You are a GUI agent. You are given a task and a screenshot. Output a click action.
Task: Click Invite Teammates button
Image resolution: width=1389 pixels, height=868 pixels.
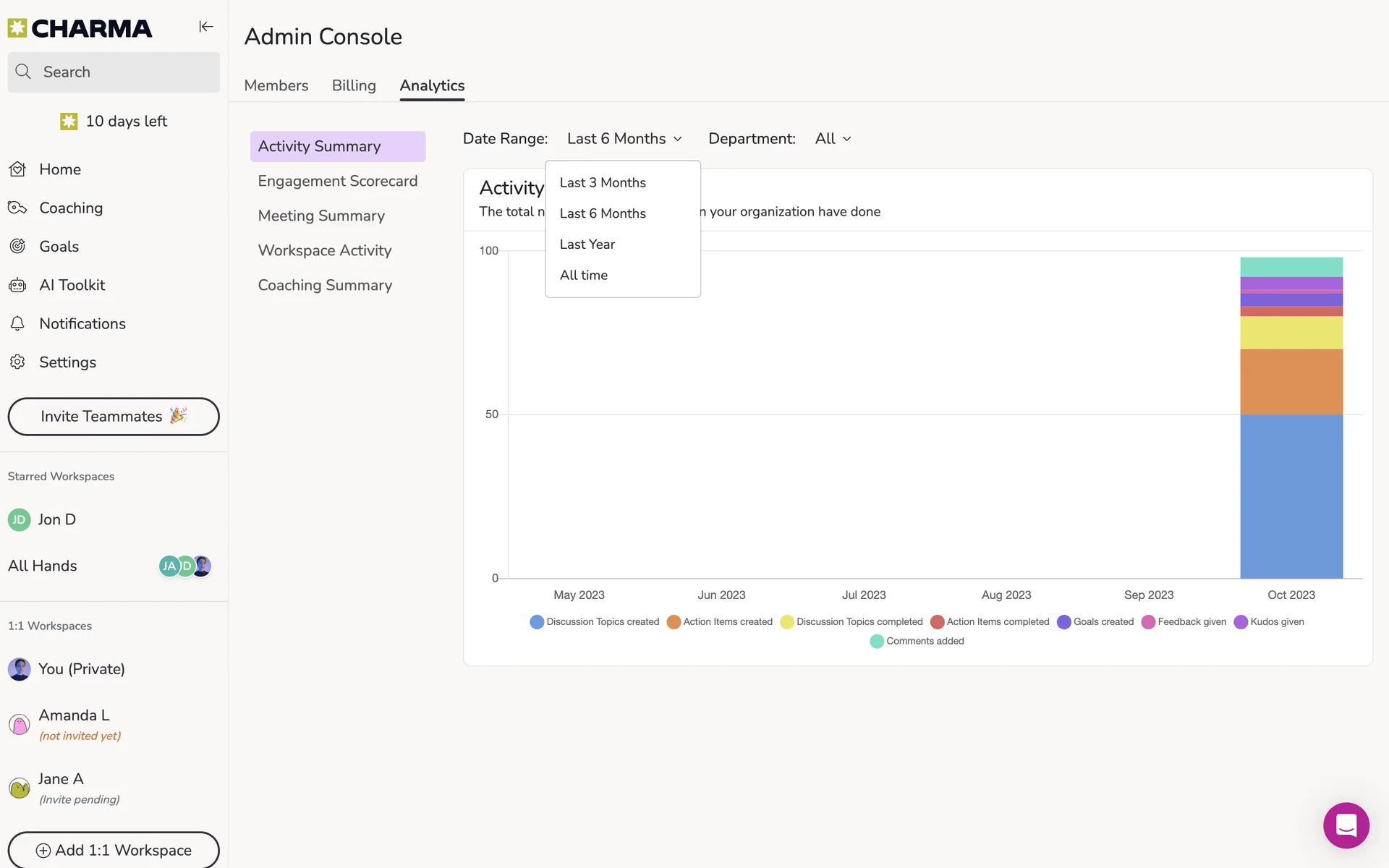pos(114,417)
